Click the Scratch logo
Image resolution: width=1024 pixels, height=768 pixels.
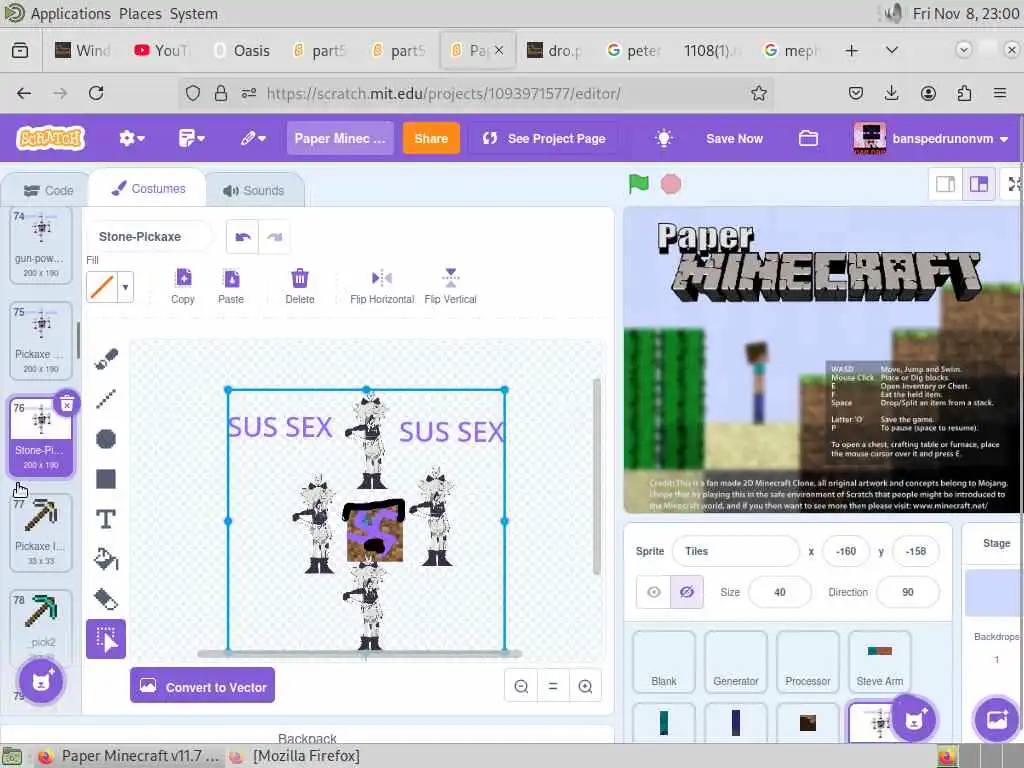50,138
